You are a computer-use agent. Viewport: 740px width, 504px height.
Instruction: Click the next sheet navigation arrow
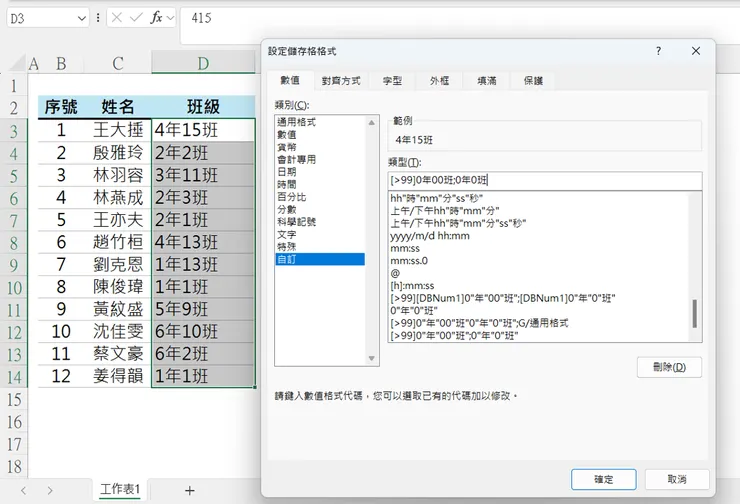tap(50, 491)
